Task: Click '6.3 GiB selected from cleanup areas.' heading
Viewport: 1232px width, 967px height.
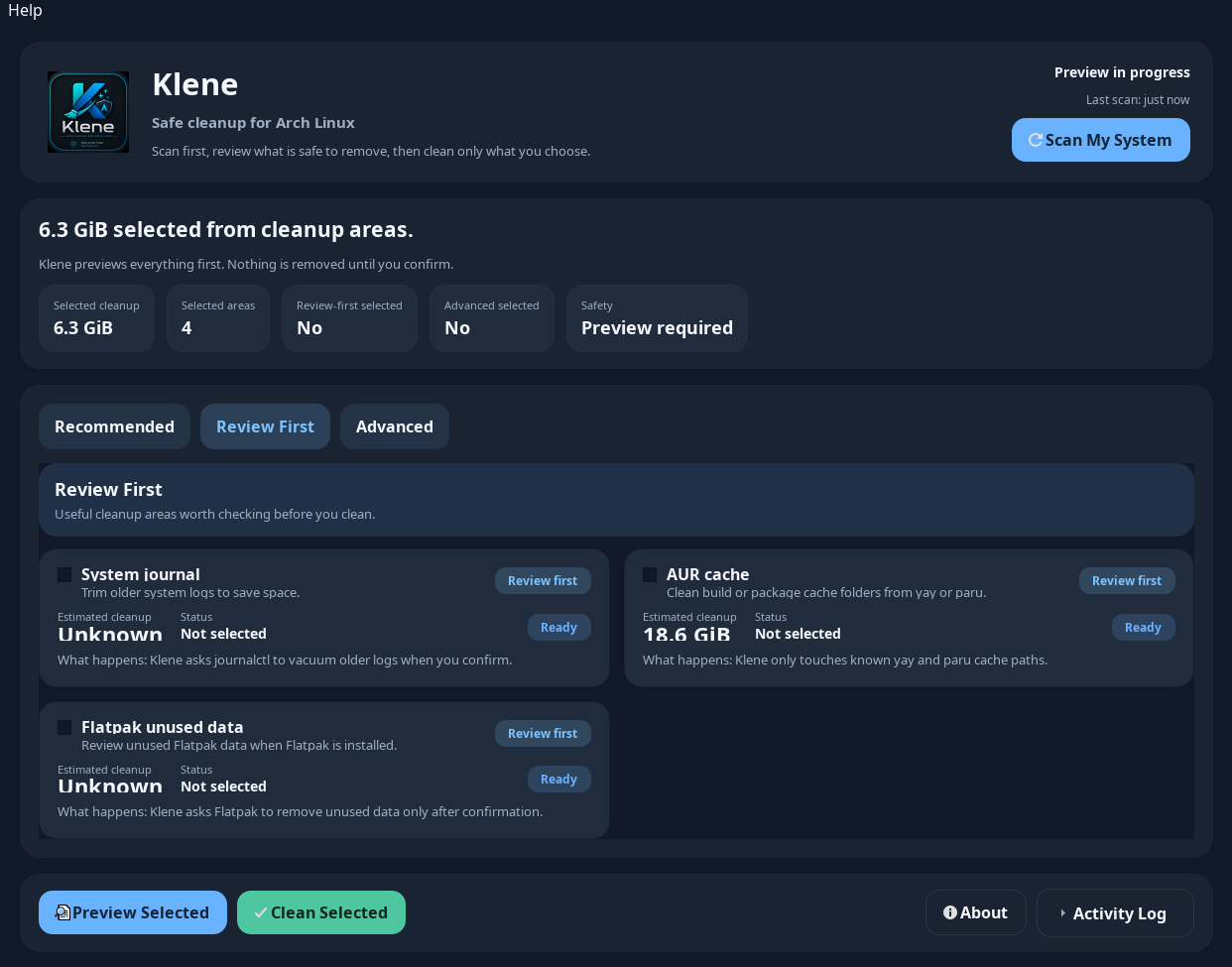Action: [x=226, y=230]
